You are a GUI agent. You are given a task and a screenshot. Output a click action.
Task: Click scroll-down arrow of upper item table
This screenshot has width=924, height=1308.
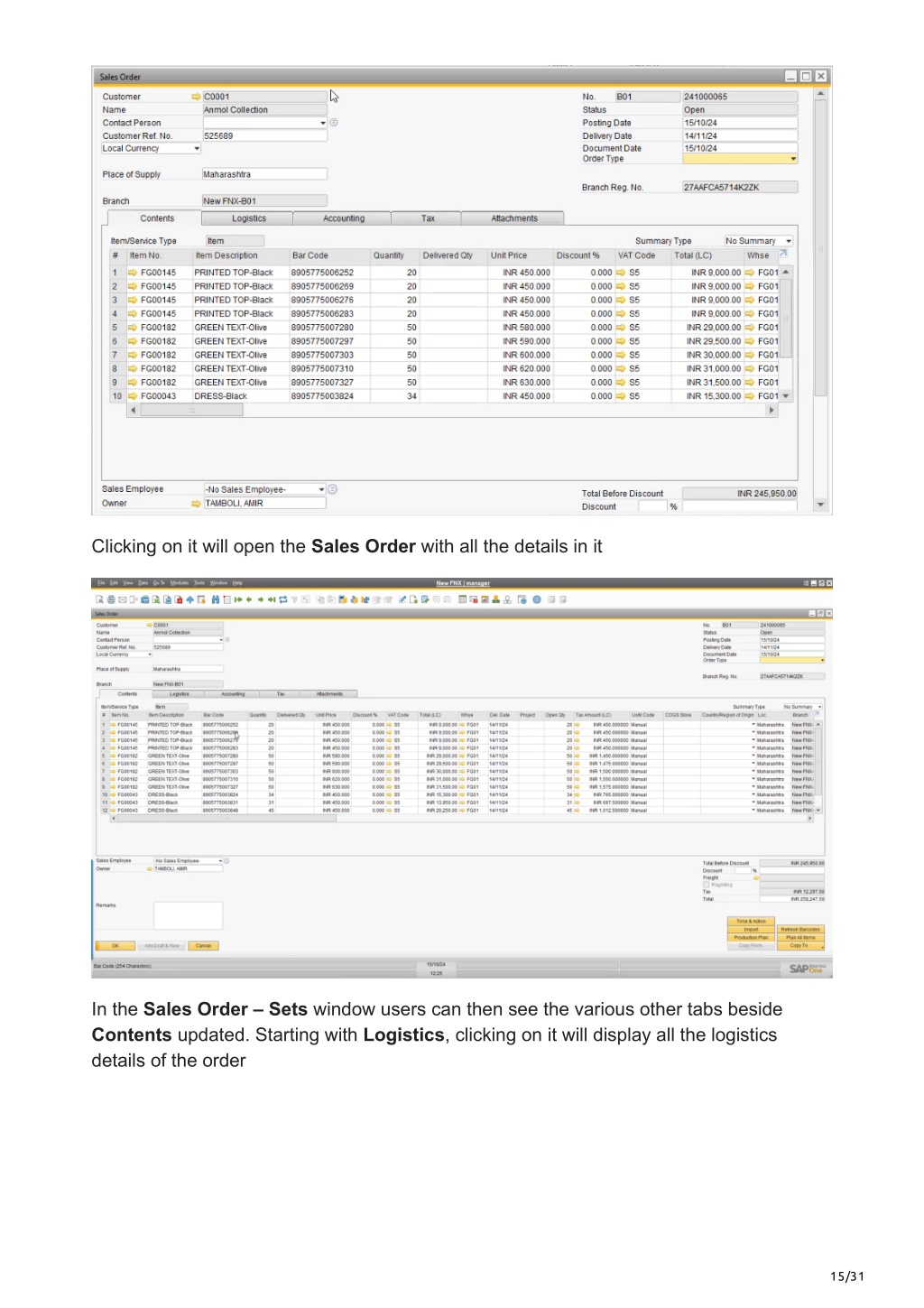[x=786, y=396]
